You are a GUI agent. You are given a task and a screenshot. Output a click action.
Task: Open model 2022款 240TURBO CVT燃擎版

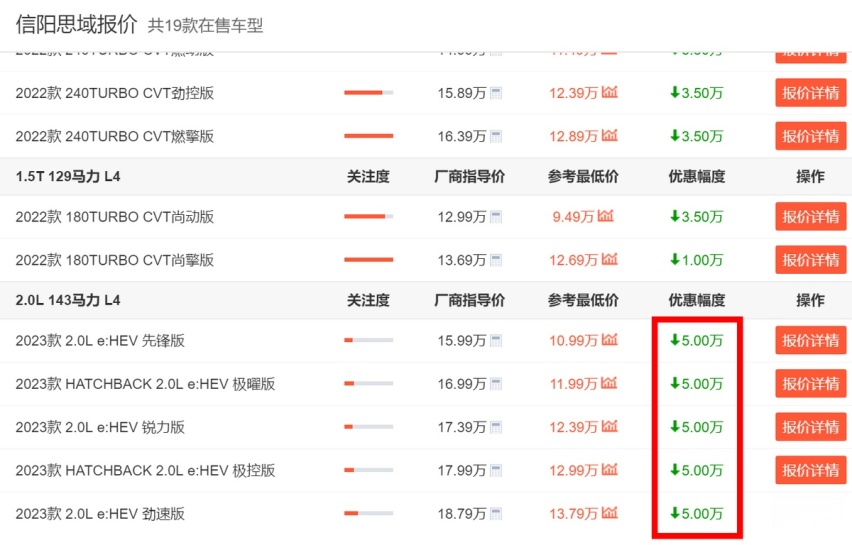115,136
